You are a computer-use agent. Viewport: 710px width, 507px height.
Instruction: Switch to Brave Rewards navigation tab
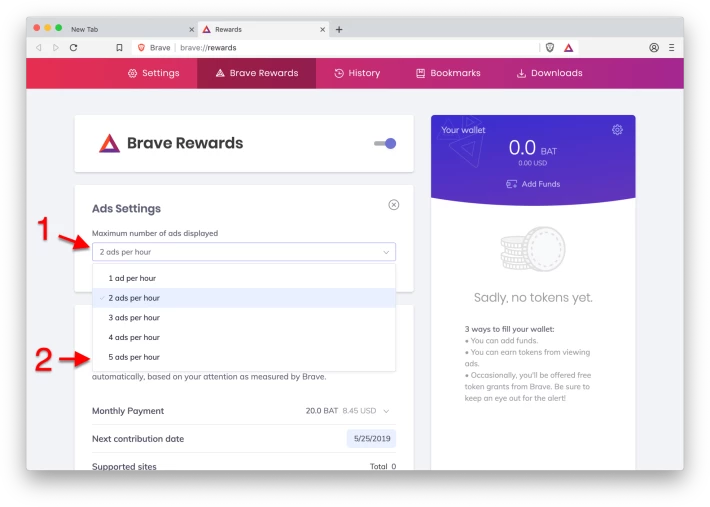[x=257, y=73]
